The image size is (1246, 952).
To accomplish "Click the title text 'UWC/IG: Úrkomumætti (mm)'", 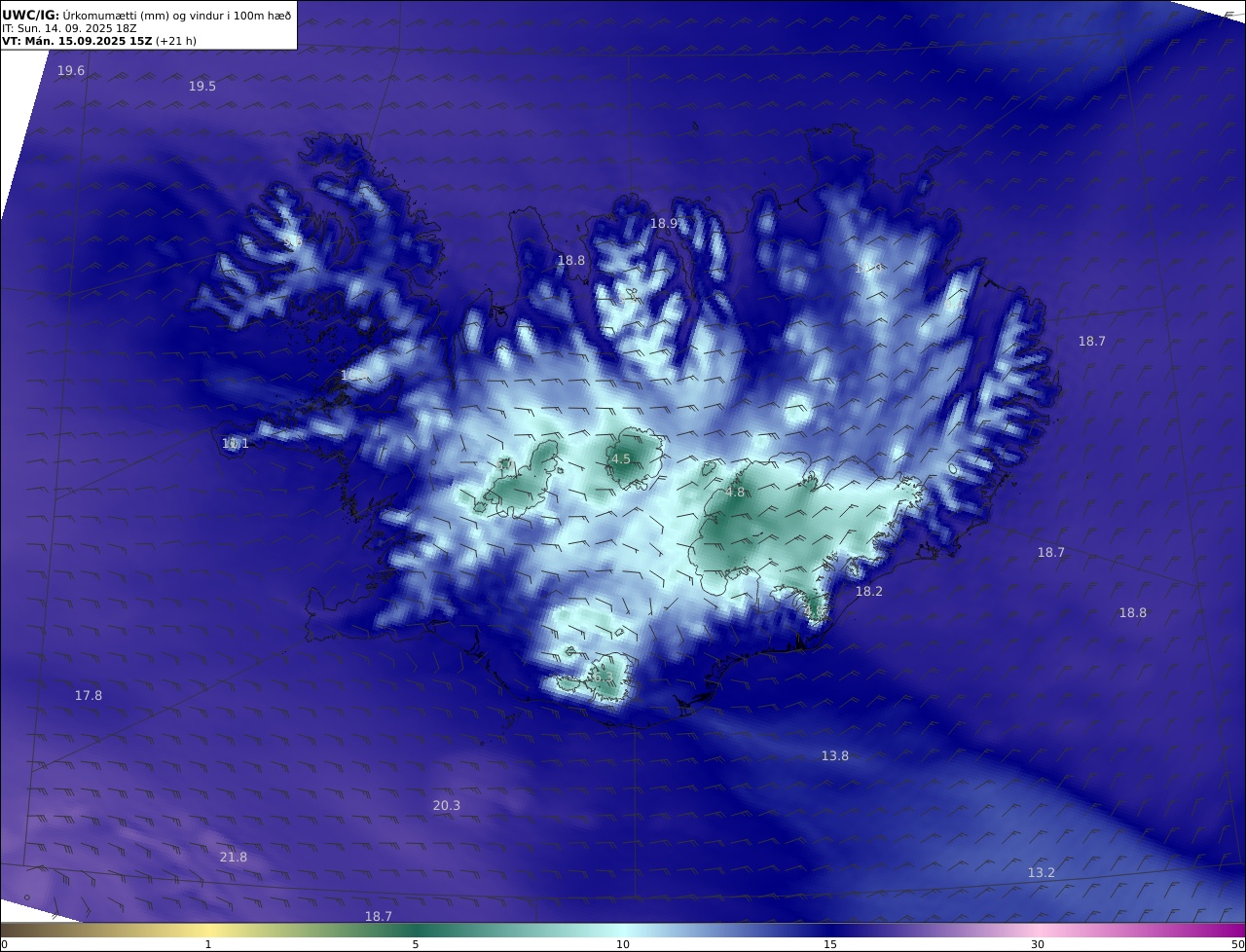I will [86, 15].
